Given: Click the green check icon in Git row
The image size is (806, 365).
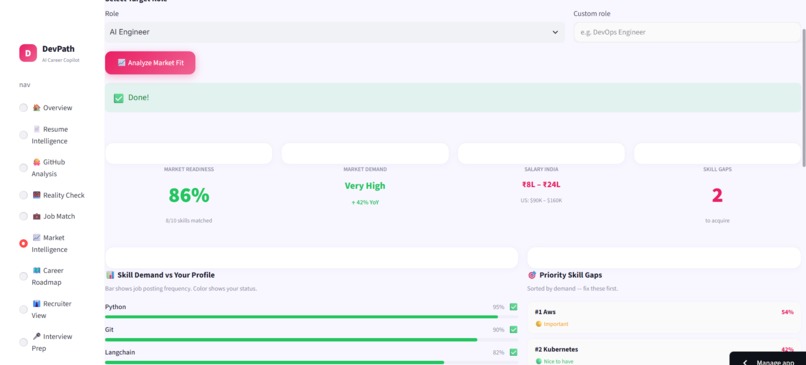Looking at the screenshot, I should pos(513,330).
